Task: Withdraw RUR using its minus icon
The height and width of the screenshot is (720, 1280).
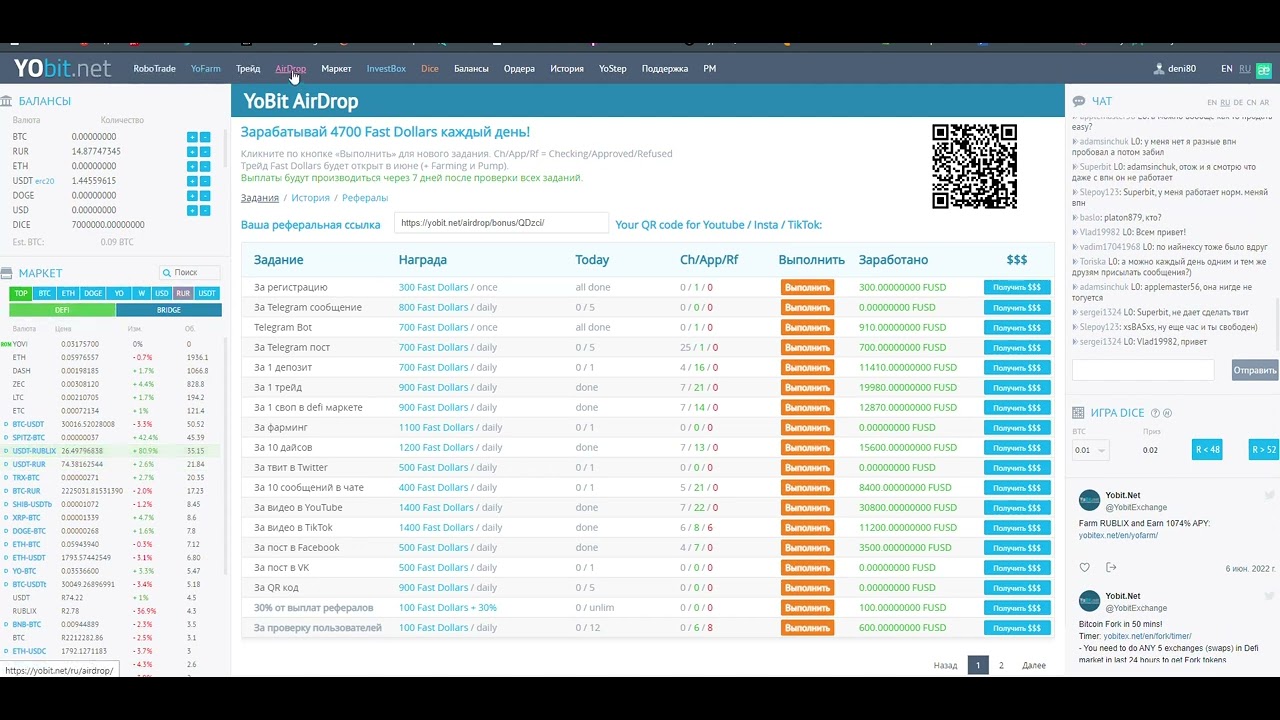Action: tap(205, 152)
